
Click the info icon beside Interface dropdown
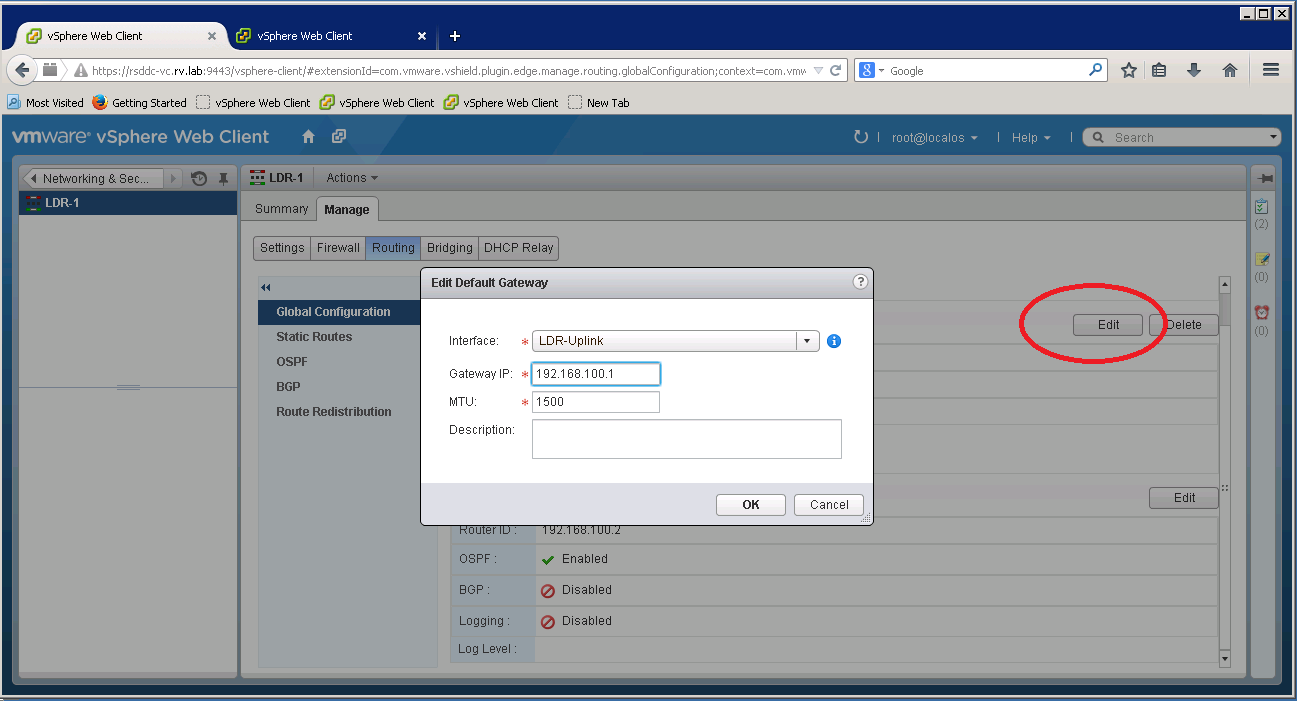point(834,341)
